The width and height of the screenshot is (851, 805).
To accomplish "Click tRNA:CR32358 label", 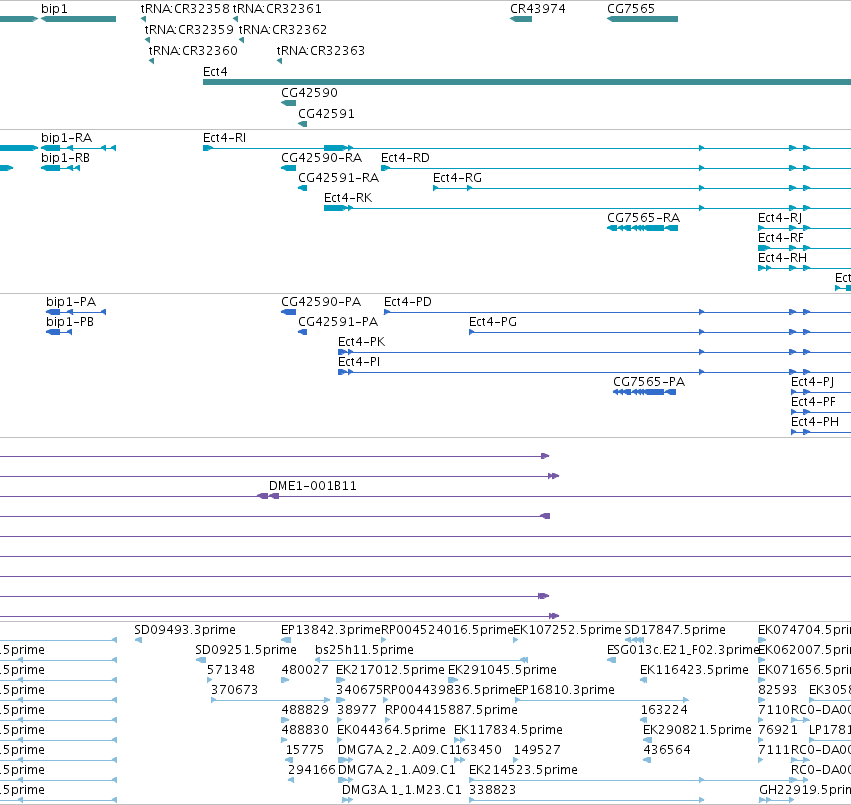I will pyautogui.click(x=185, y=9).
